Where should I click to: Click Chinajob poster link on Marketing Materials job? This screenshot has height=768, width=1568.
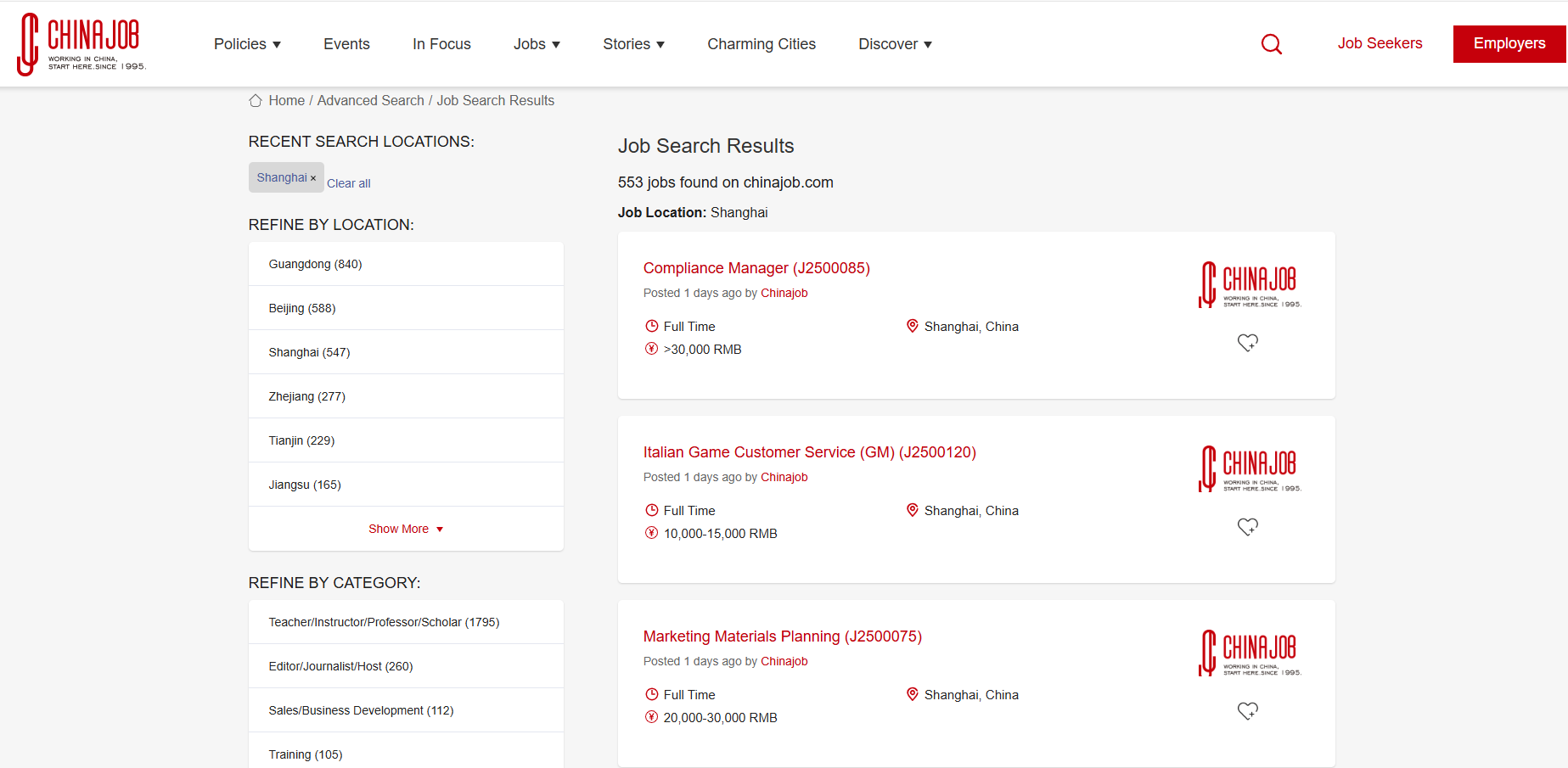tap(784, 661)
